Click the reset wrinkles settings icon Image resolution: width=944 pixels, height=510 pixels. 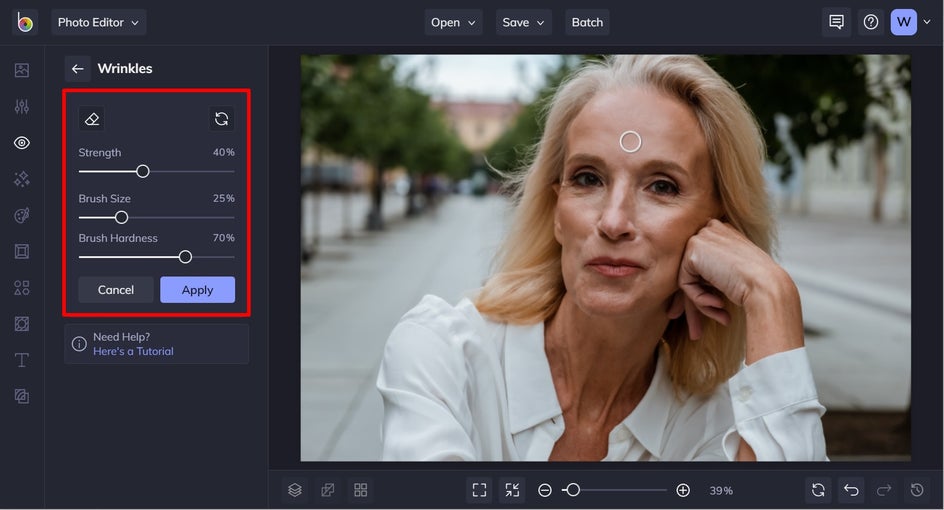point(222,119)
